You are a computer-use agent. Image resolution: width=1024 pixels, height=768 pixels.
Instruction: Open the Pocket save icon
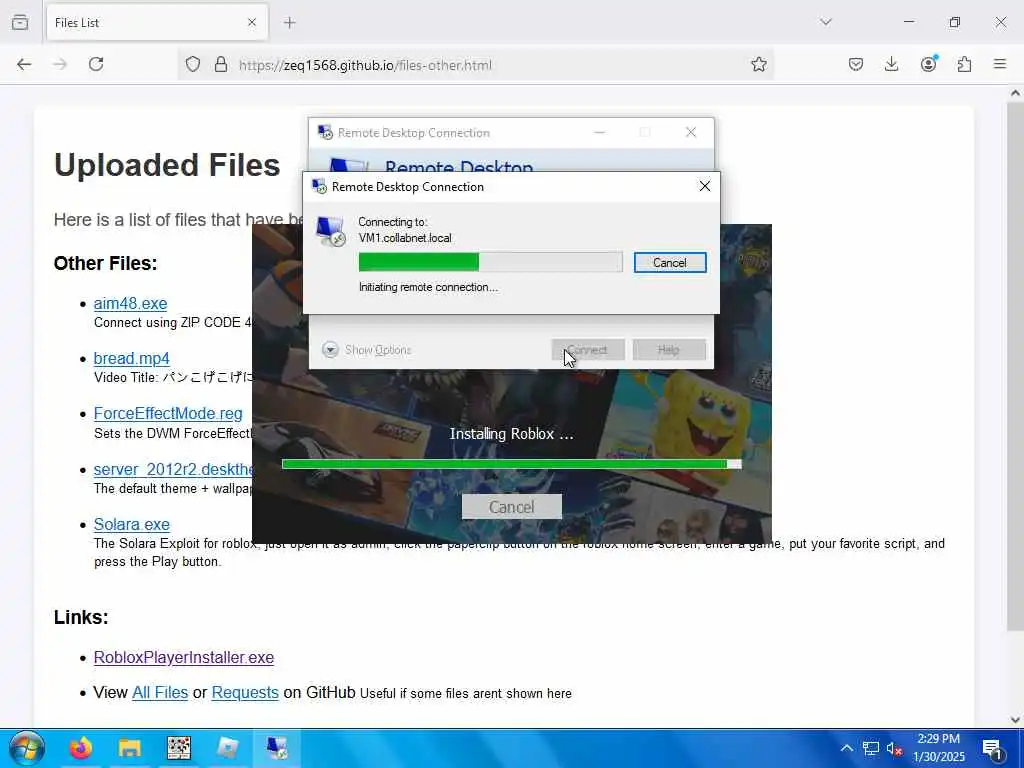tap(856, 64)
